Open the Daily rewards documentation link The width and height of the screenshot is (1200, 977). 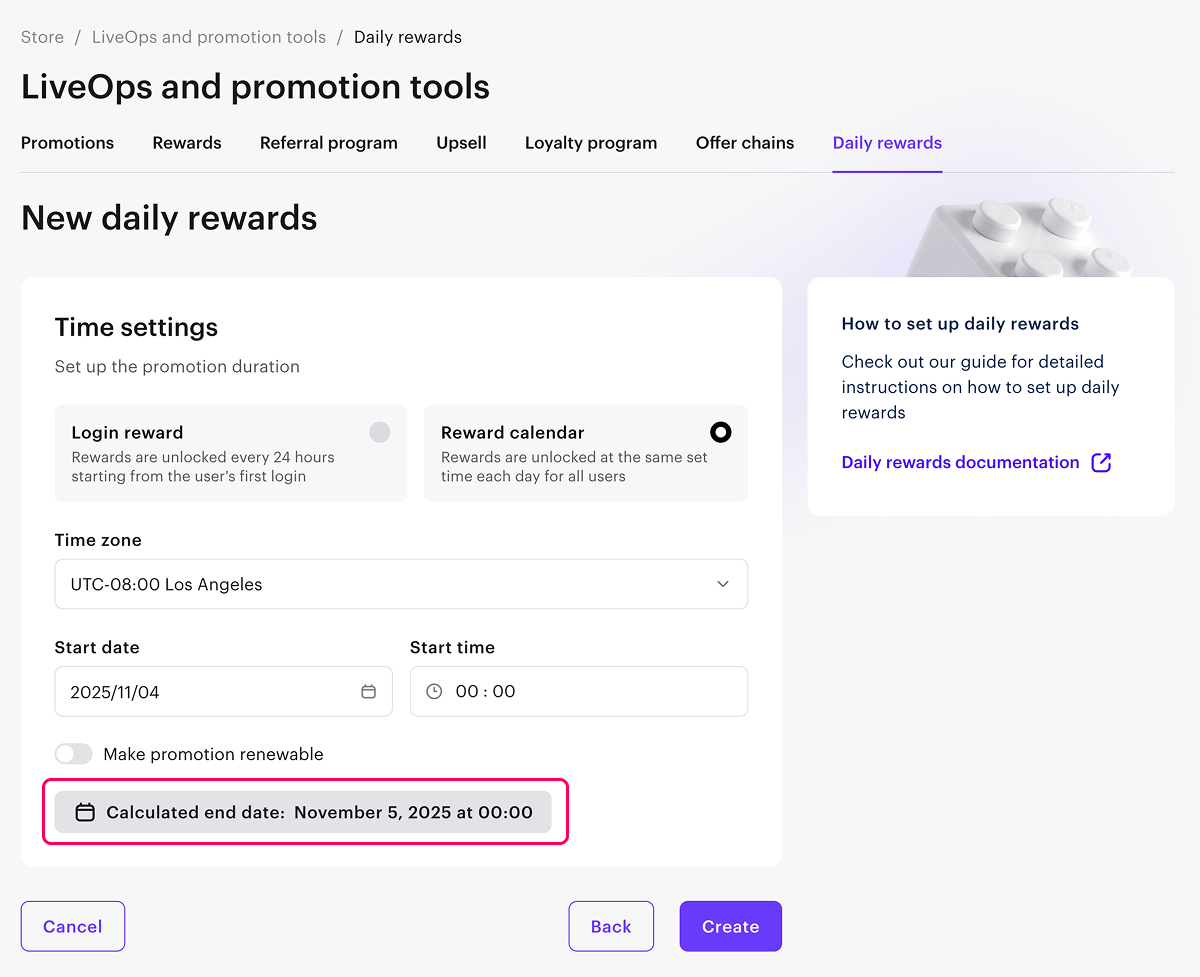[960, 462]
